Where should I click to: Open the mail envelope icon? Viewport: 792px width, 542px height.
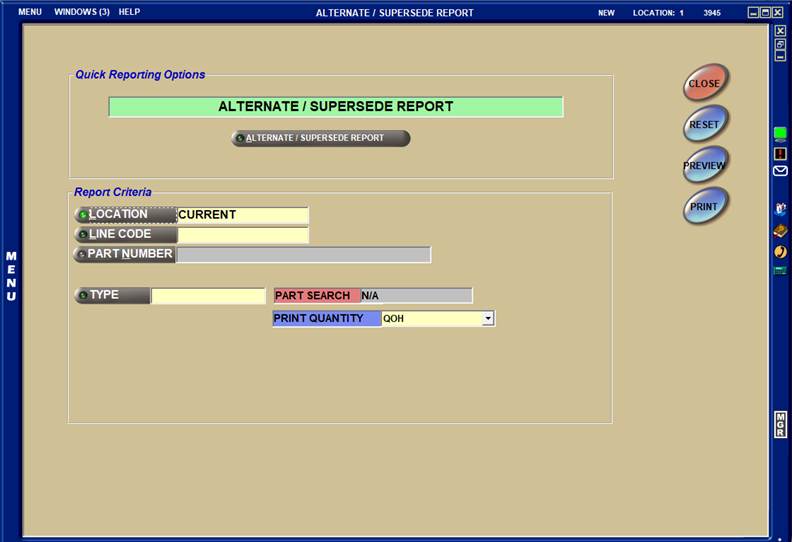click(781, 171)
